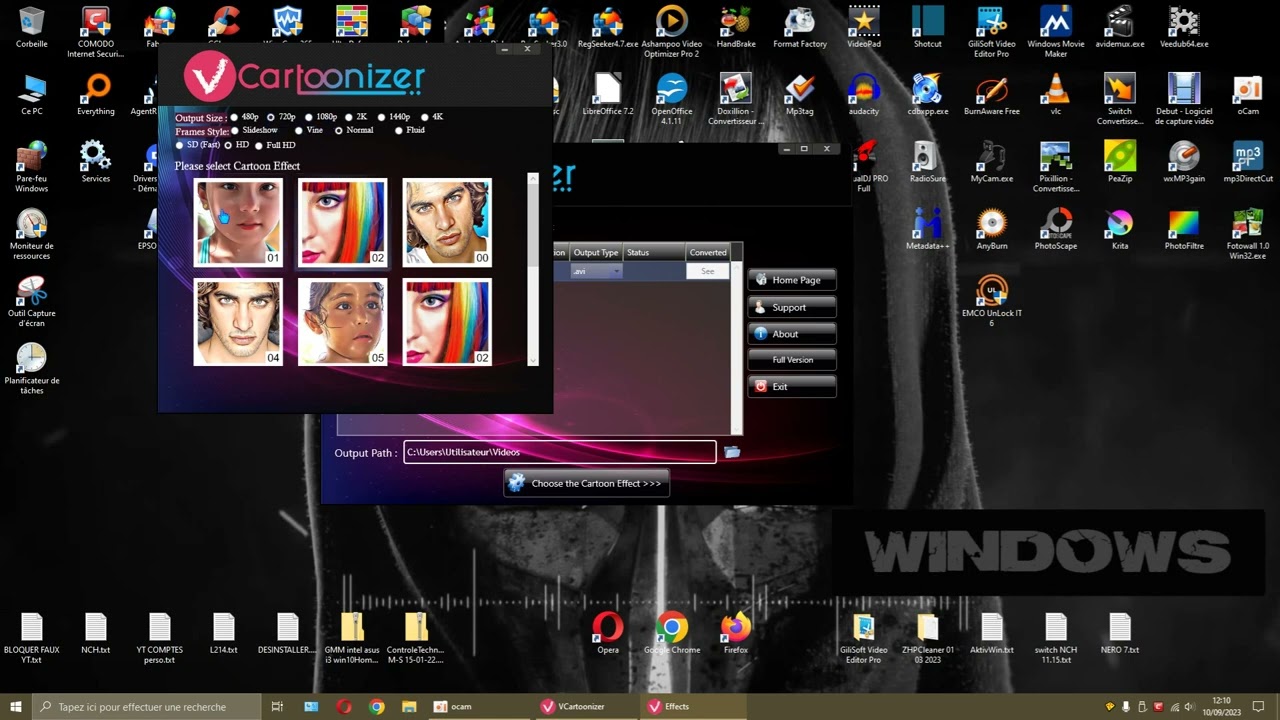
Task: Launch Mp3tag from the desktop
Action: pos(800,95)
